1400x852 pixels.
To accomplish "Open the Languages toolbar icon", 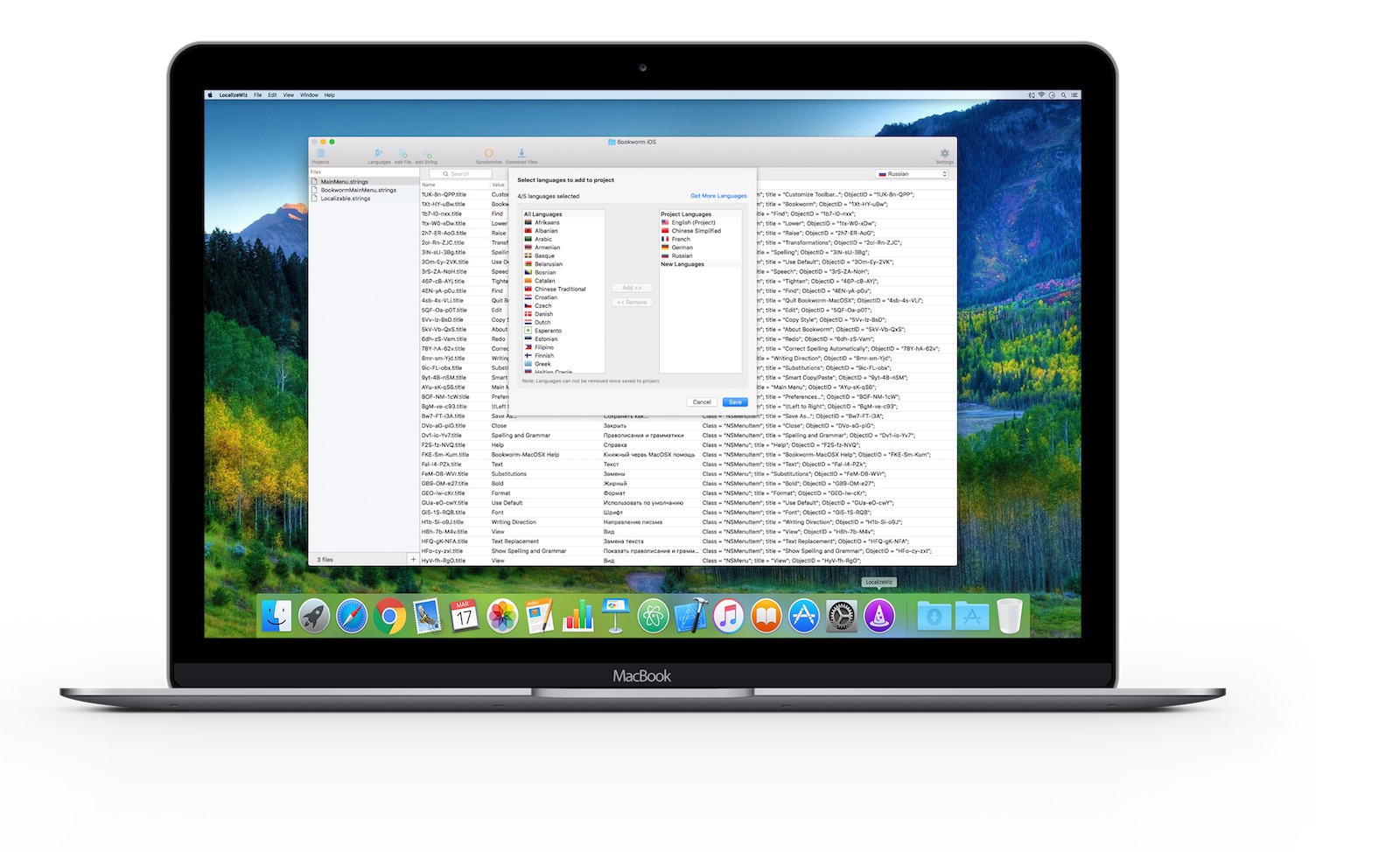I will (x=379, y=156).
